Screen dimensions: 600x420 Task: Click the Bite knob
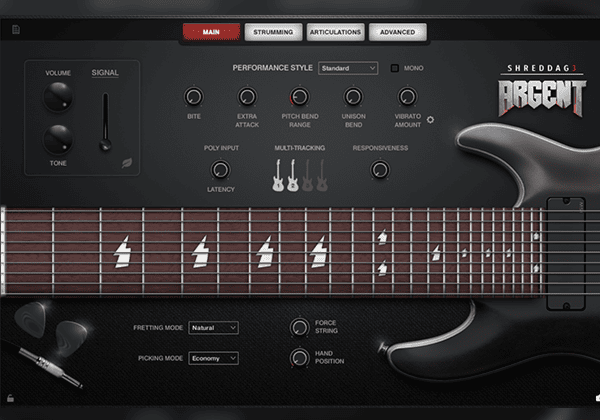(x=194, y=97)
